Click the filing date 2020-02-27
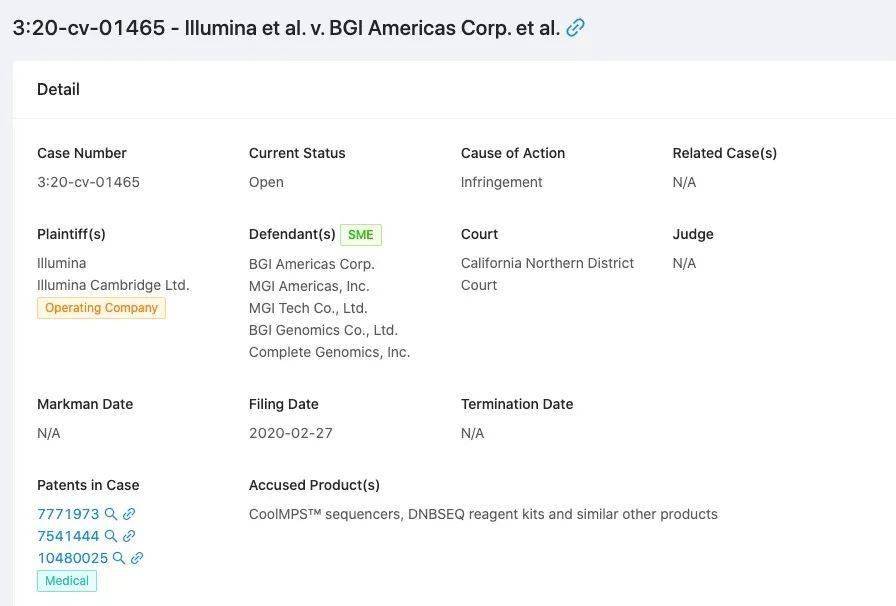The height and width of the screenshot is (606, 896). click(290, 433)
